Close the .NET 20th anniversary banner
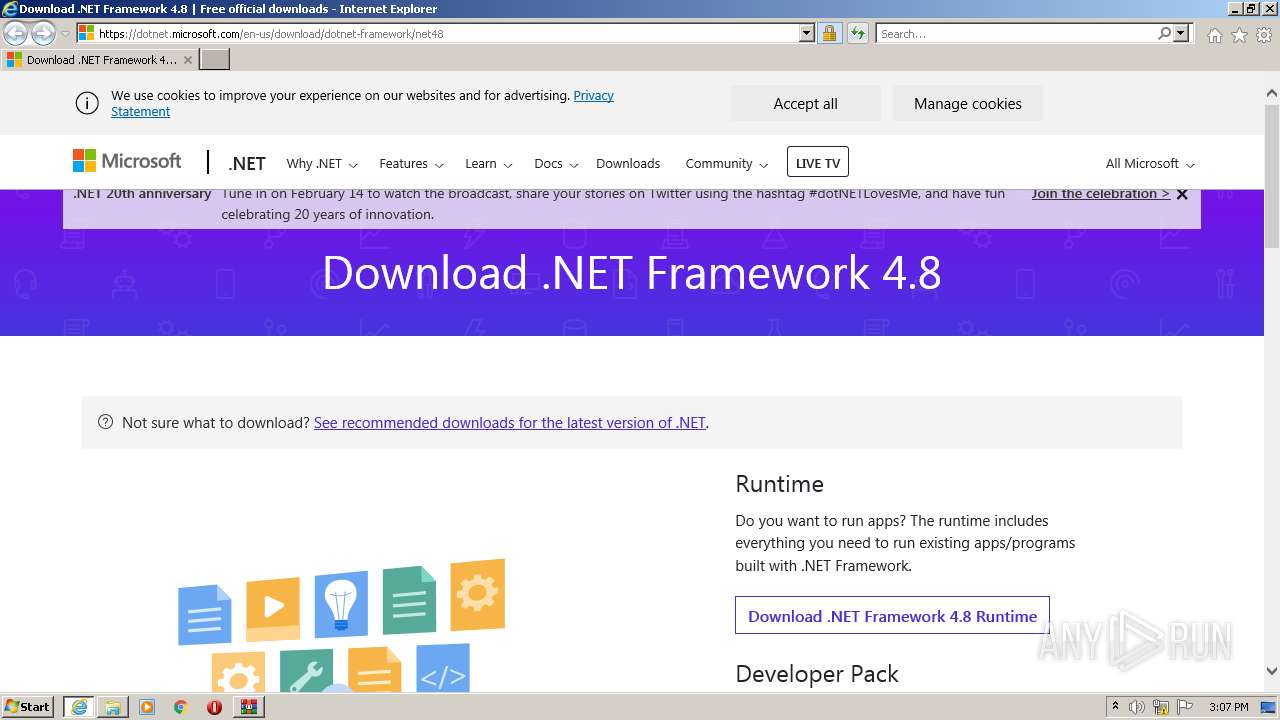1280x720 pixels. (1182, 194)
